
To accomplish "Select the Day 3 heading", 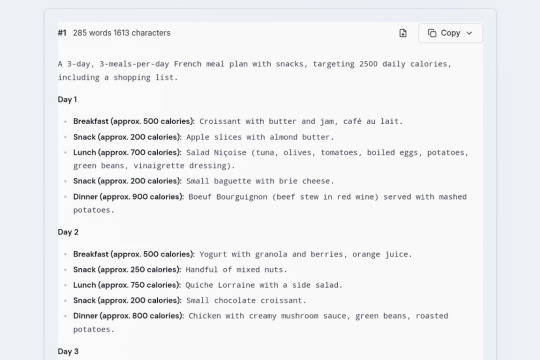I will point(68,351).
